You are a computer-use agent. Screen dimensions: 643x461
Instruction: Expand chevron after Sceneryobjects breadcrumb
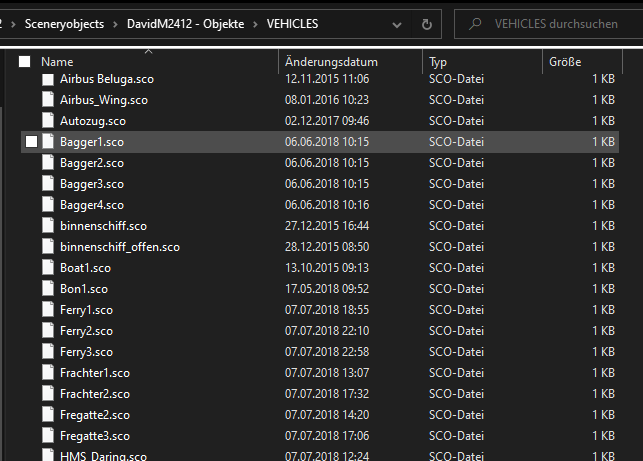[x=115, y=23]
